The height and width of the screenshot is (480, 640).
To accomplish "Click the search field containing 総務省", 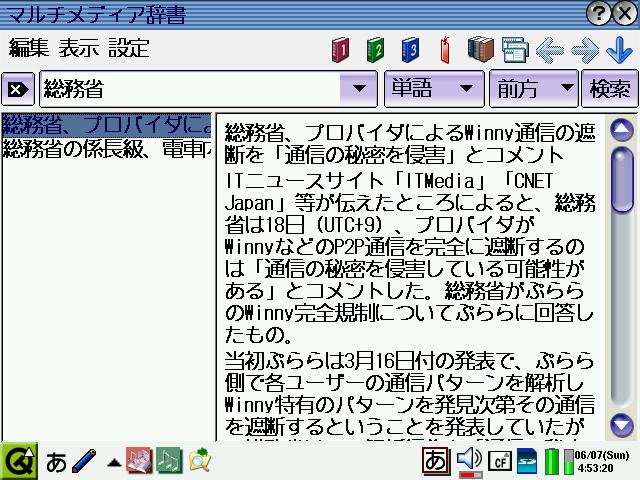I will pos(190,89).
